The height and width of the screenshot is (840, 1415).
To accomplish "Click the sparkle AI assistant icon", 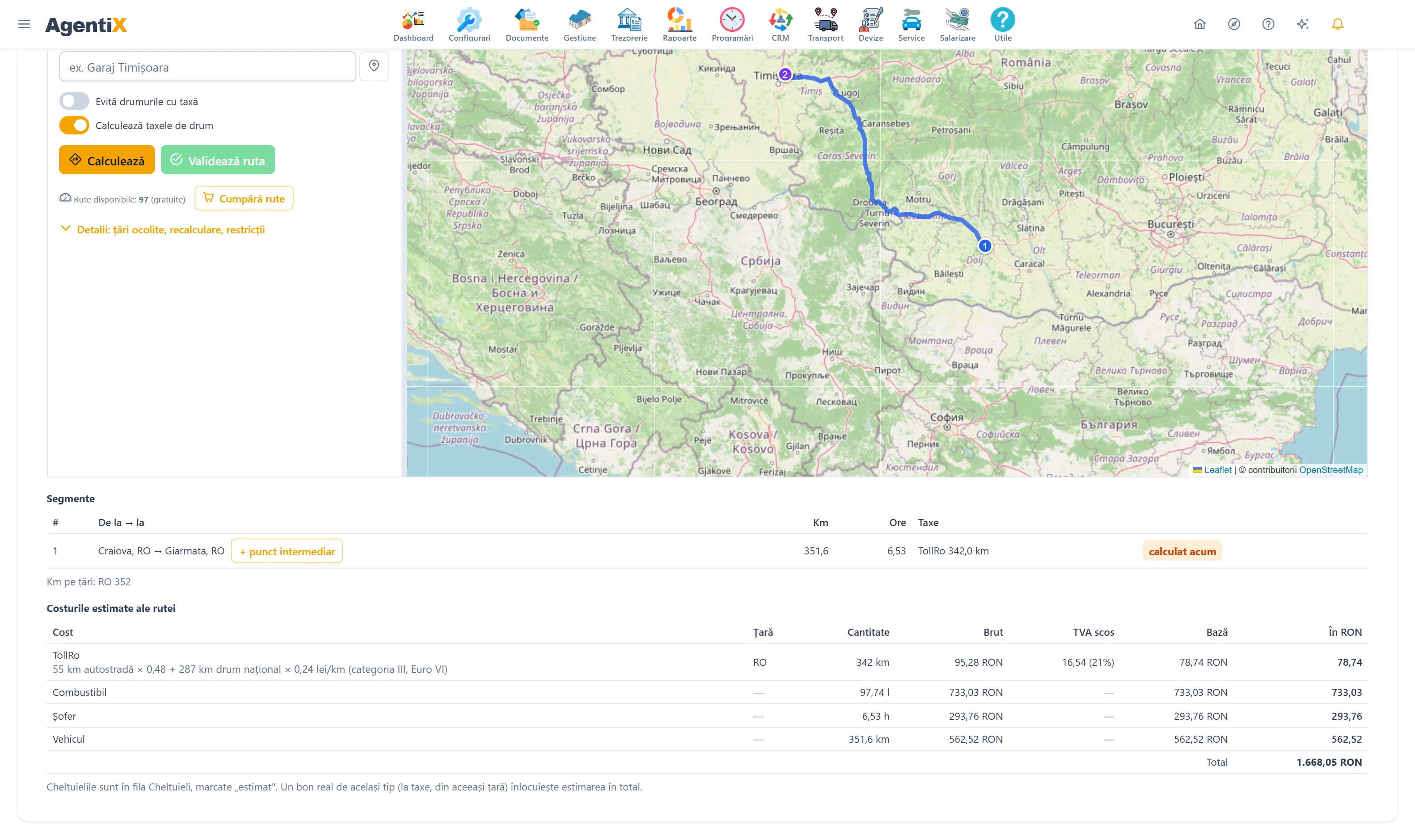I will click(1302, 24).
